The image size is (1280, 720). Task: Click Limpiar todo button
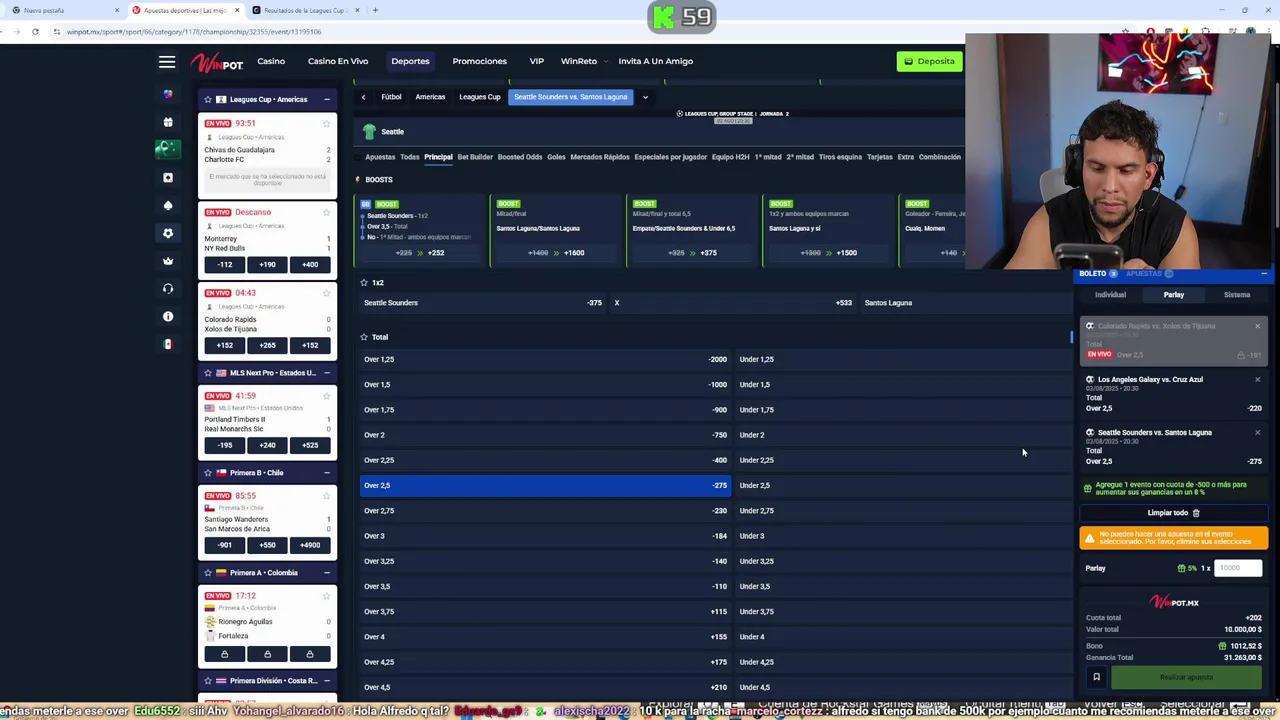tap(1173, 513)
